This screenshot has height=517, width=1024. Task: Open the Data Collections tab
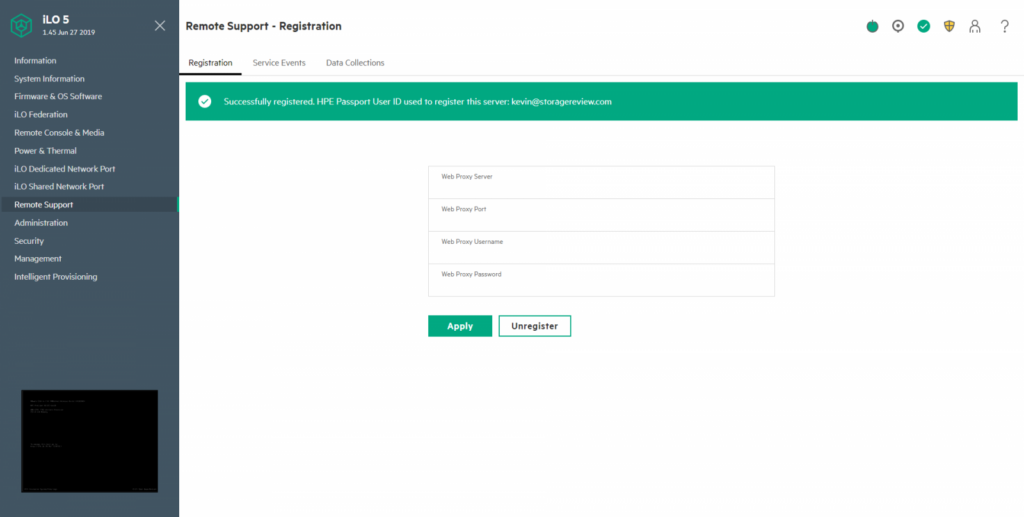click(355, 63)
